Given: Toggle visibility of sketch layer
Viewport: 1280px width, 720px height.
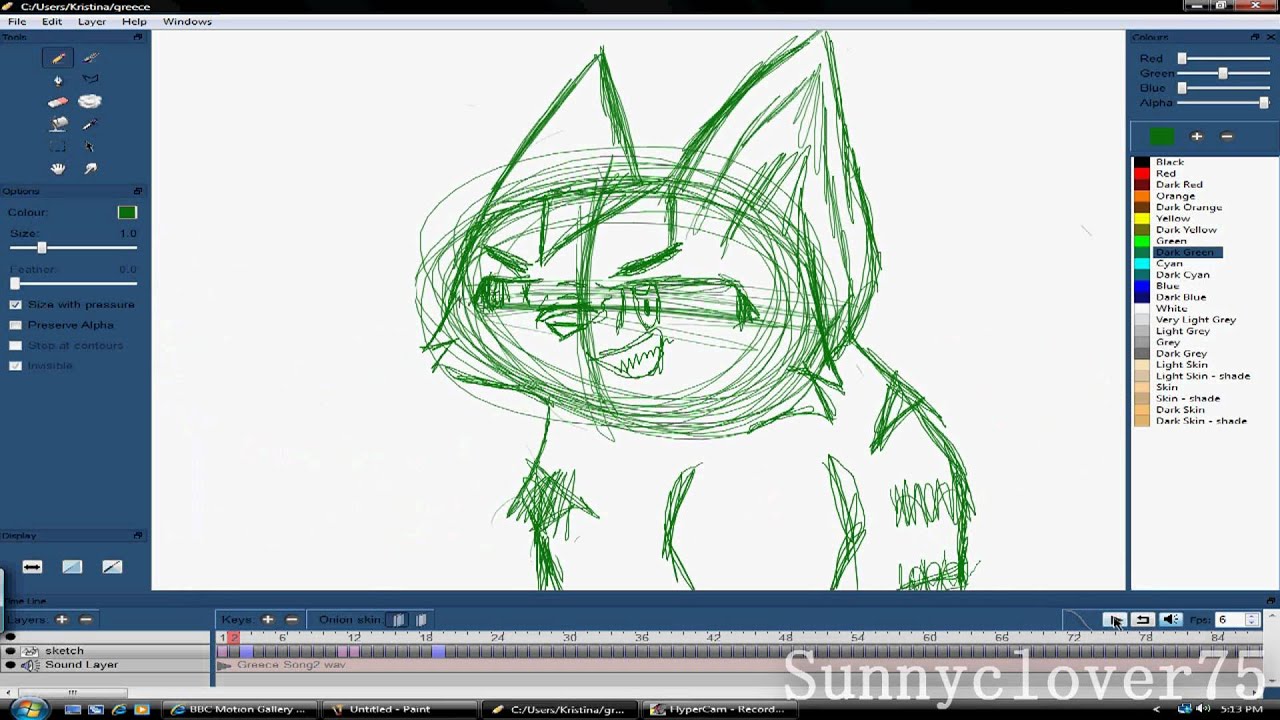Looking at the screenshot, I should (10, 651).
